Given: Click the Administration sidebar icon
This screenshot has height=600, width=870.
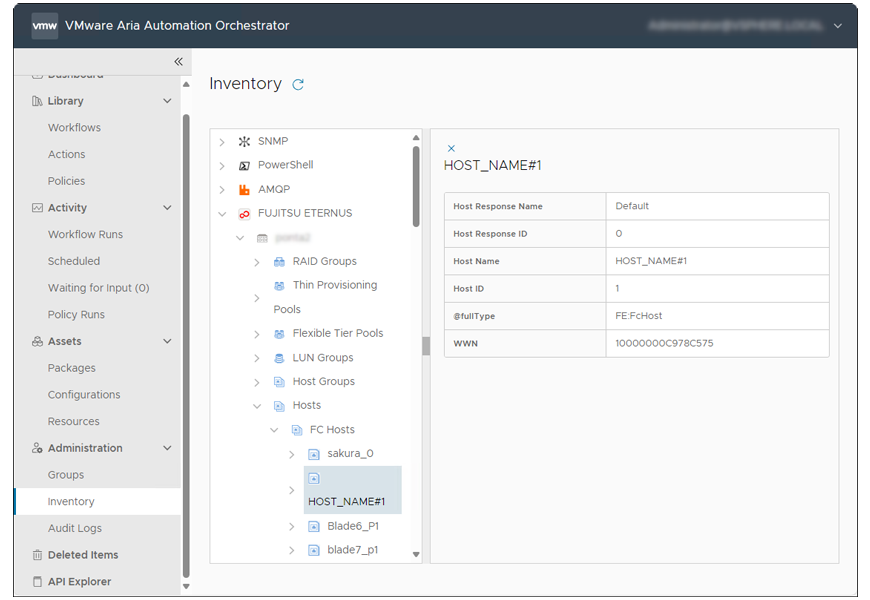Looking at the screenshot, I should [x=37, y=448].
